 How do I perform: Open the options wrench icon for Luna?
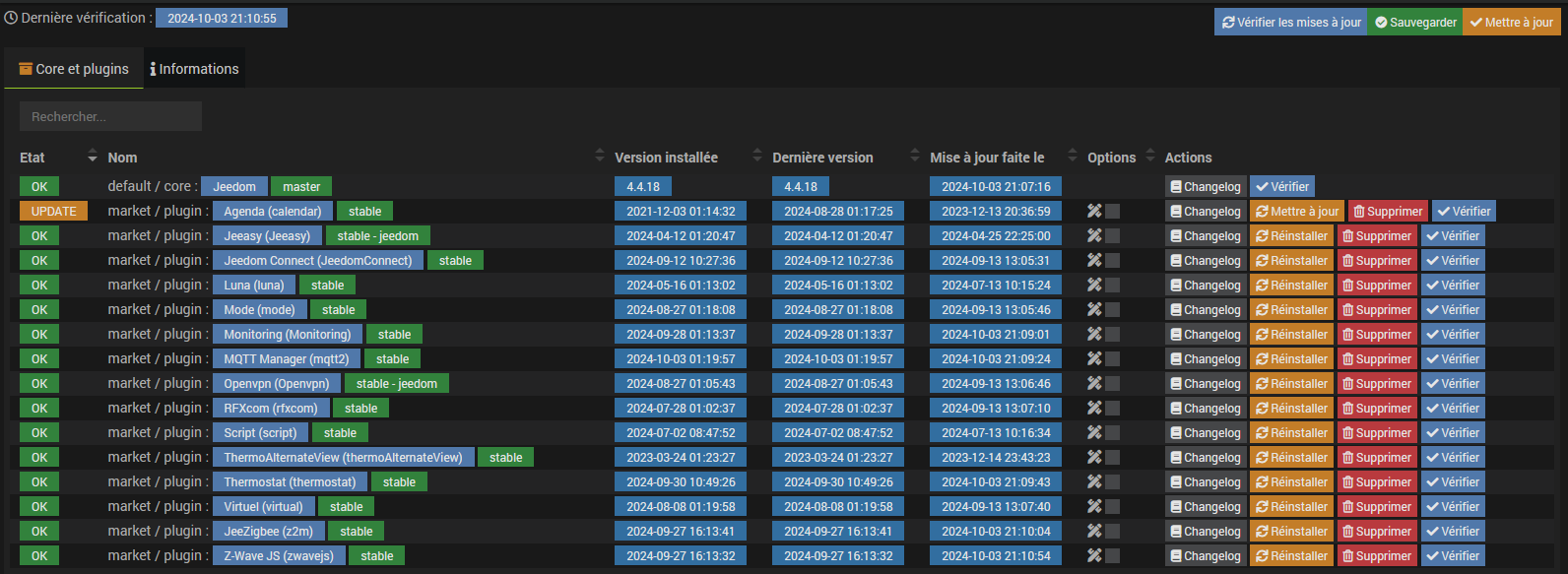[x=1094, y=285]
